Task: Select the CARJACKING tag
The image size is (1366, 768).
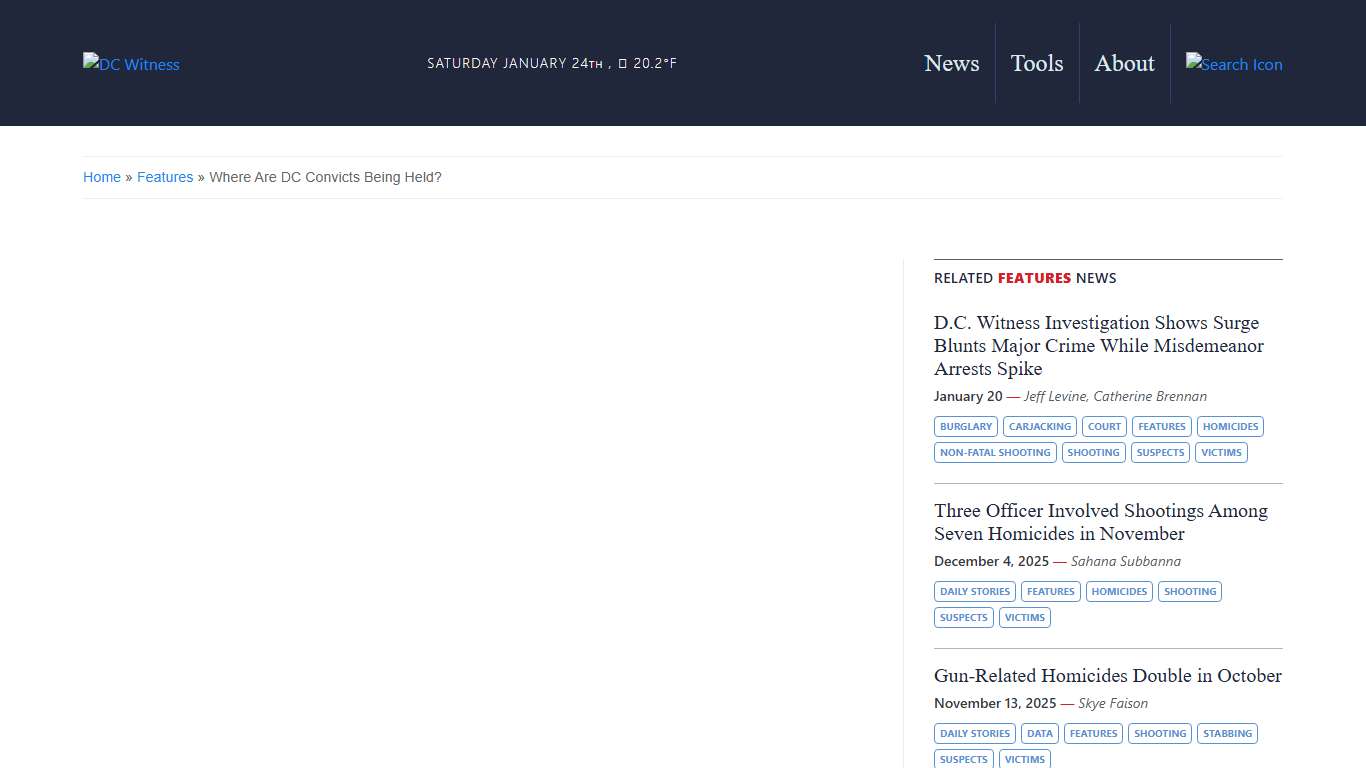Action: pyautogui.click(x=1039, y=427)
